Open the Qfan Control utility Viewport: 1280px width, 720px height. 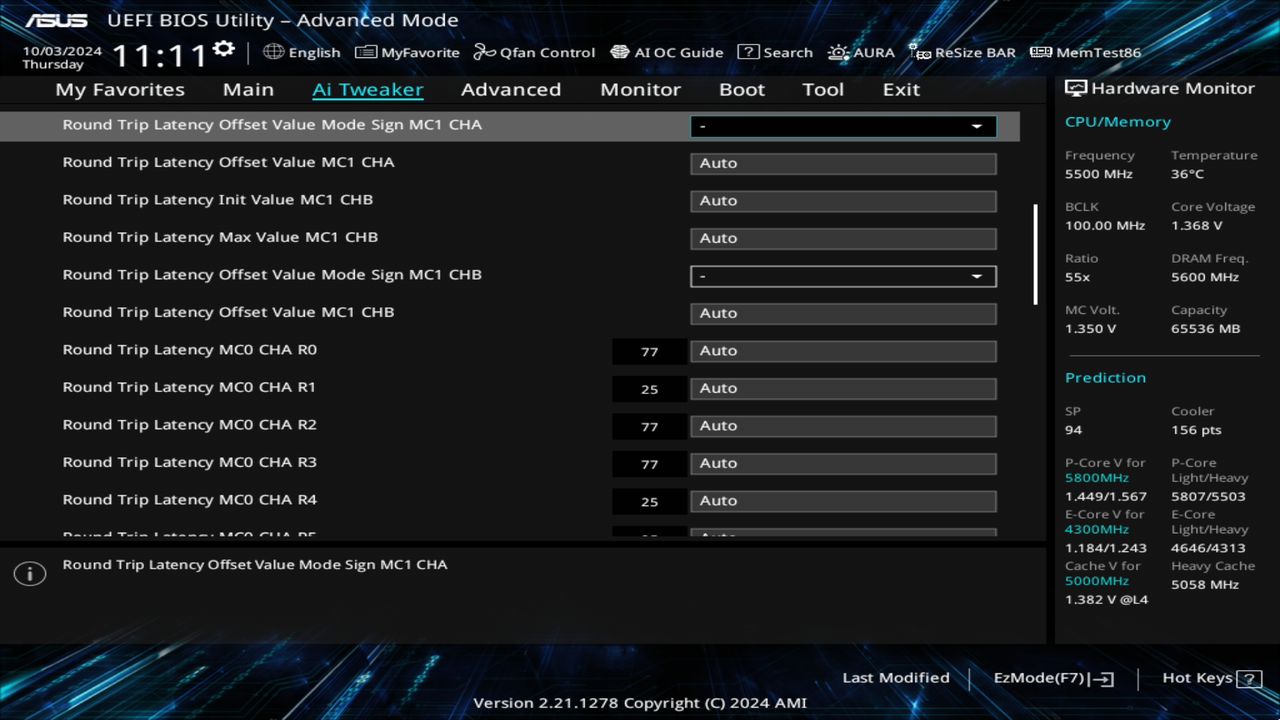pos(534,52)
